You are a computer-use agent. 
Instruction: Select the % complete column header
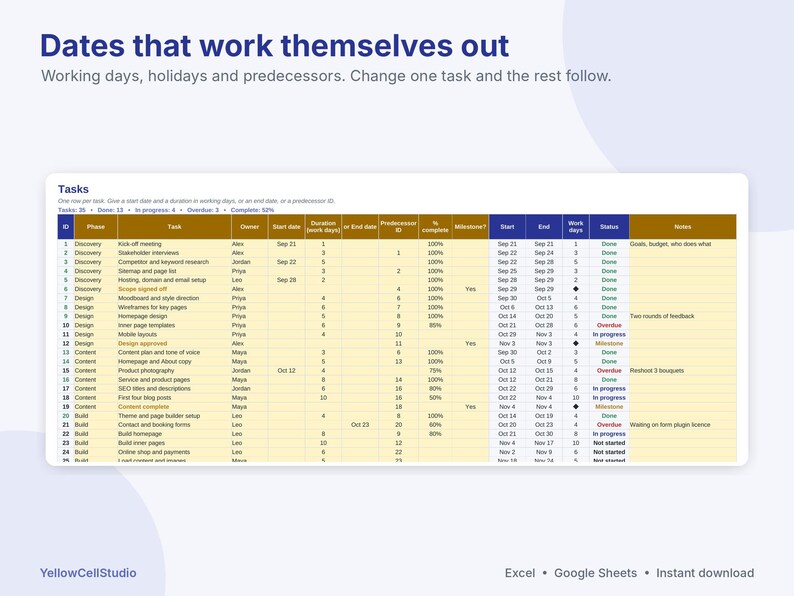click(x=435, y=227)
